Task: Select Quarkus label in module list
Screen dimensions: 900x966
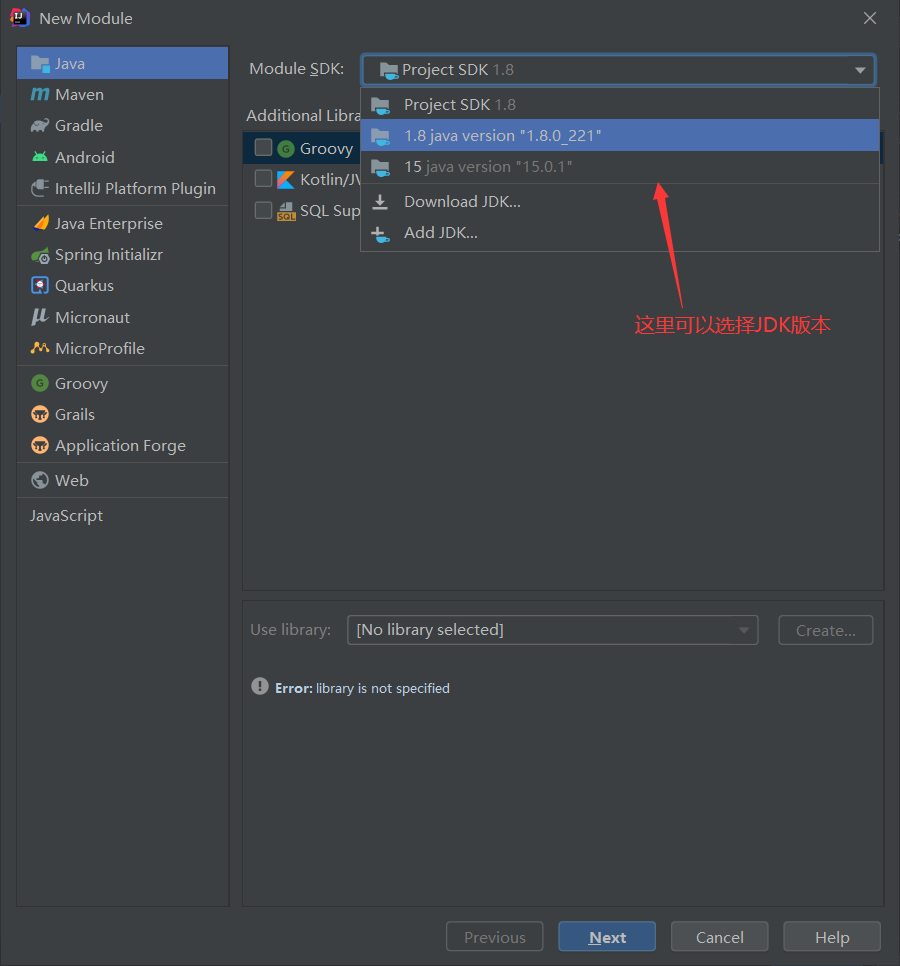Action: coord(84,285)
